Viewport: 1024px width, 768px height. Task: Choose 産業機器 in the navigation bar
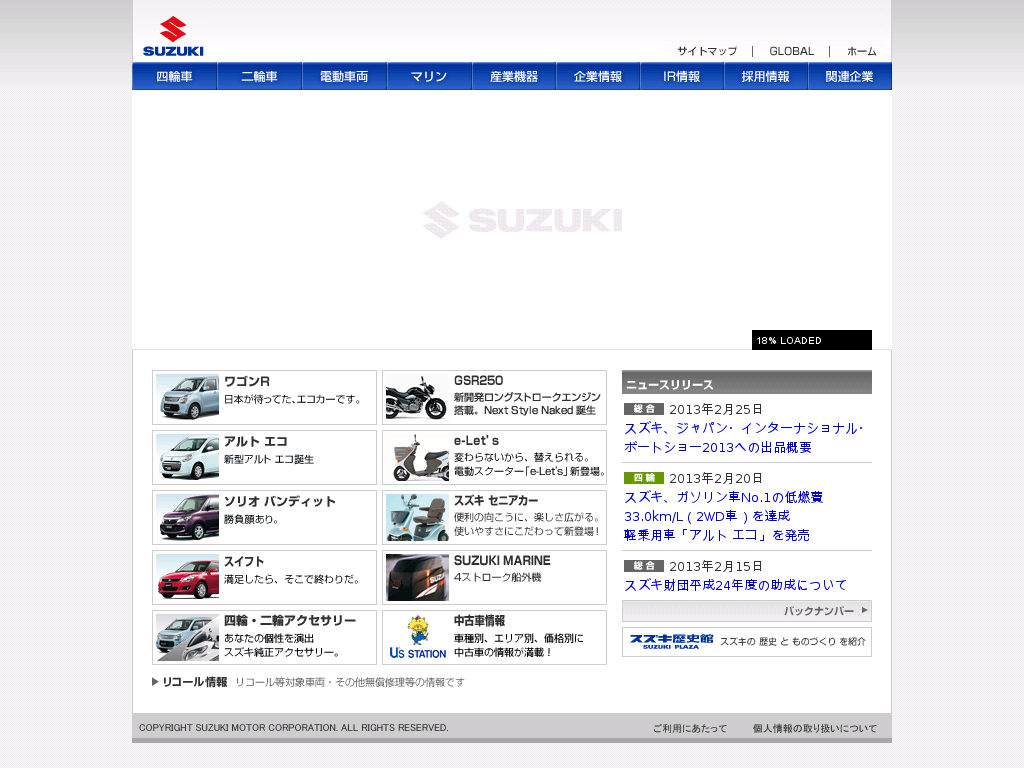click(x=514, y=76)
